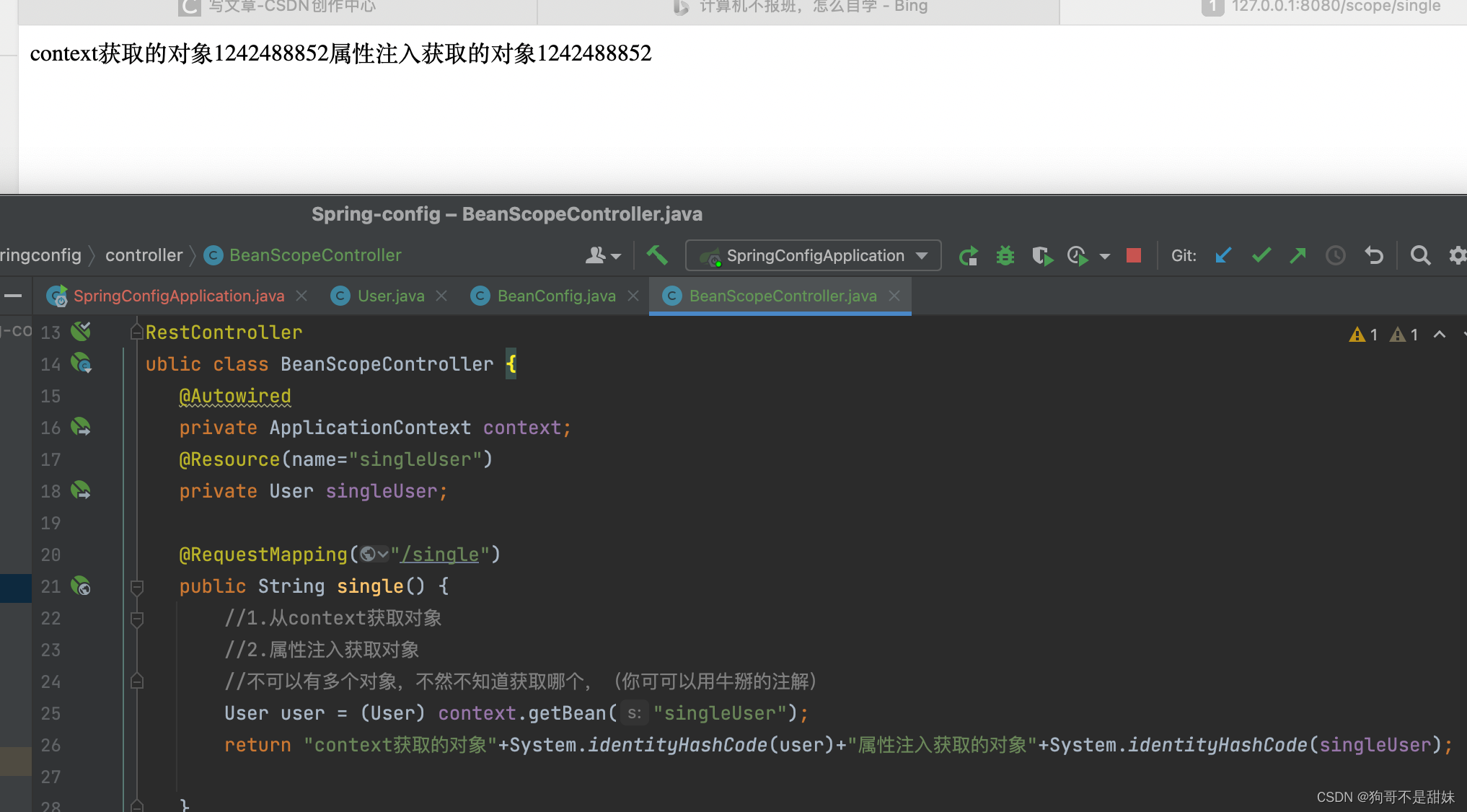
Task: Click Git commit checkmark icon
Action: [x=1261, y=255]
